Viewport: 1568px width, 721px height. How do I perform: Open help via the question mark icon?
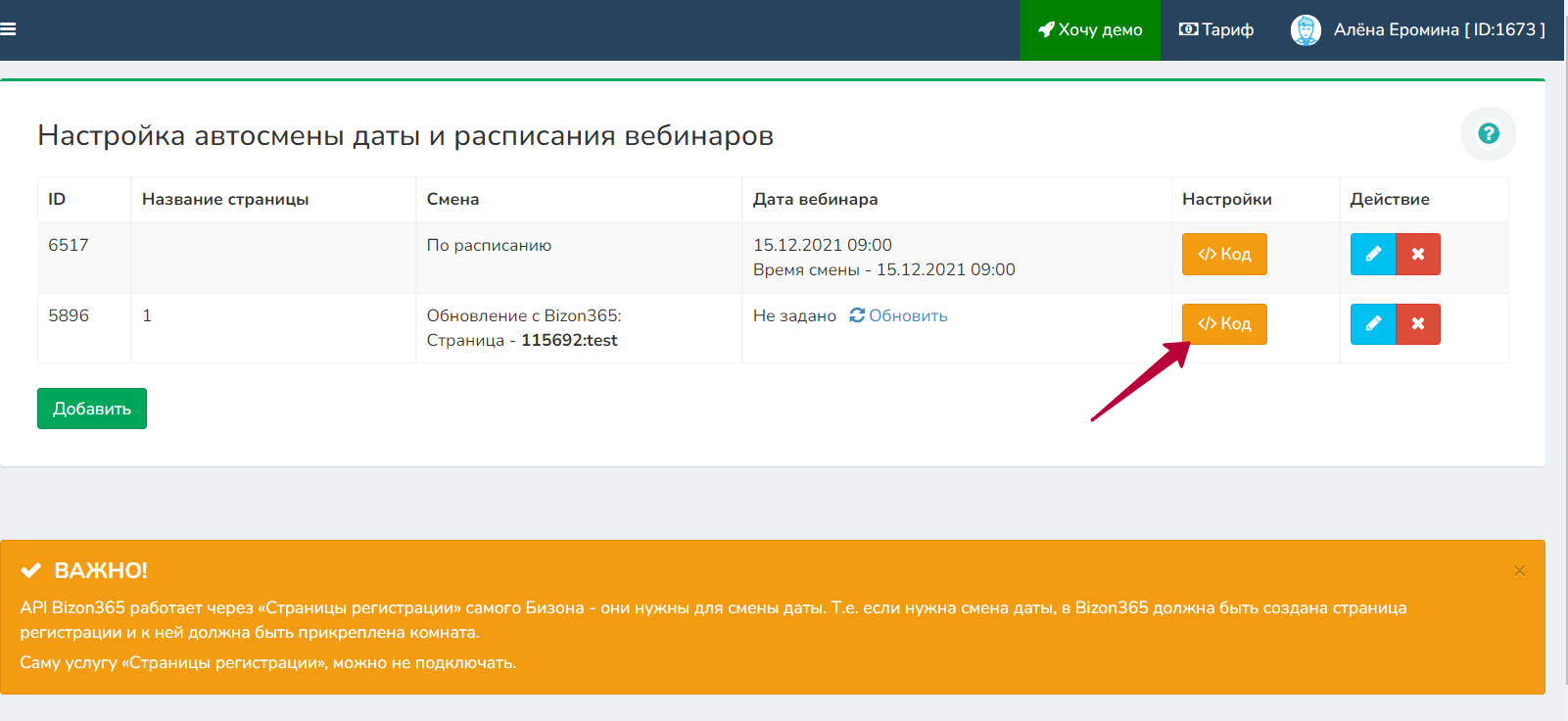[1488, 133]
